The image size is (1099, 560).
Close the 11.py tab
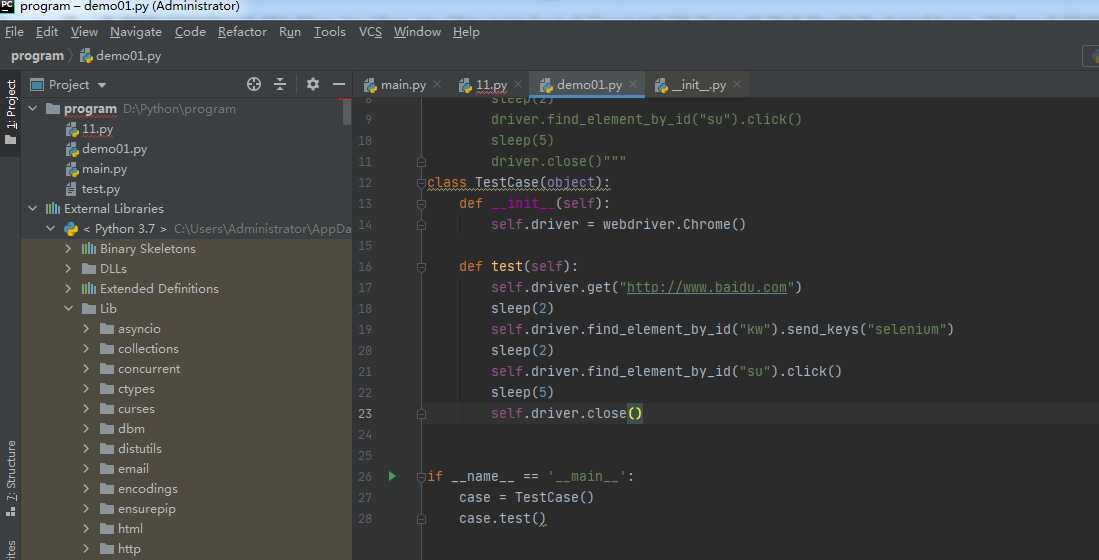point(518,85)
